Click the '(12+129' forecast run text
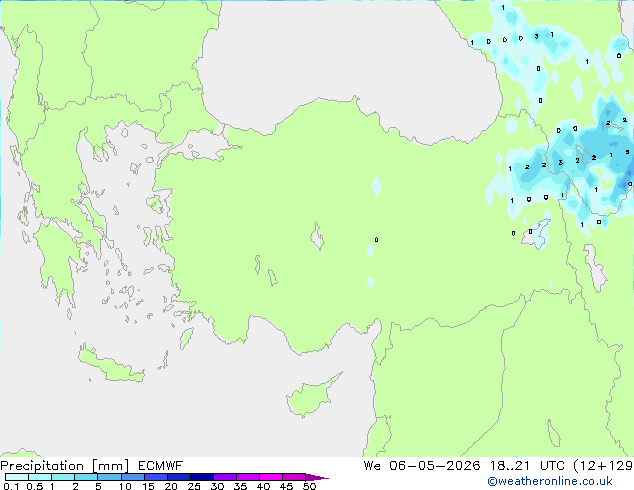The image size is (634, 490). [x=603, y=466]
